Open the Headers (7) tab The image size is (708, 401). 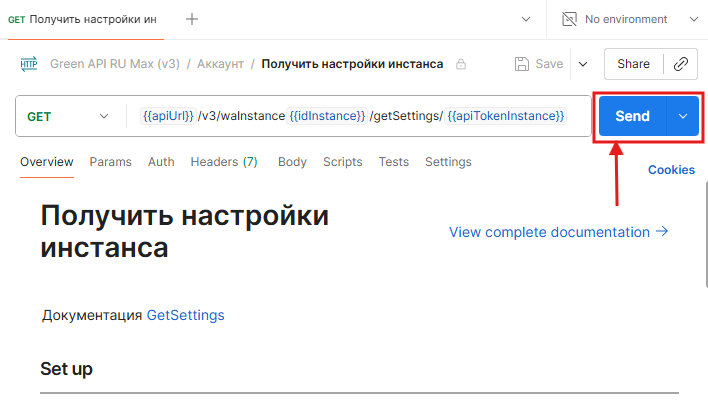[x=224, y=162]
